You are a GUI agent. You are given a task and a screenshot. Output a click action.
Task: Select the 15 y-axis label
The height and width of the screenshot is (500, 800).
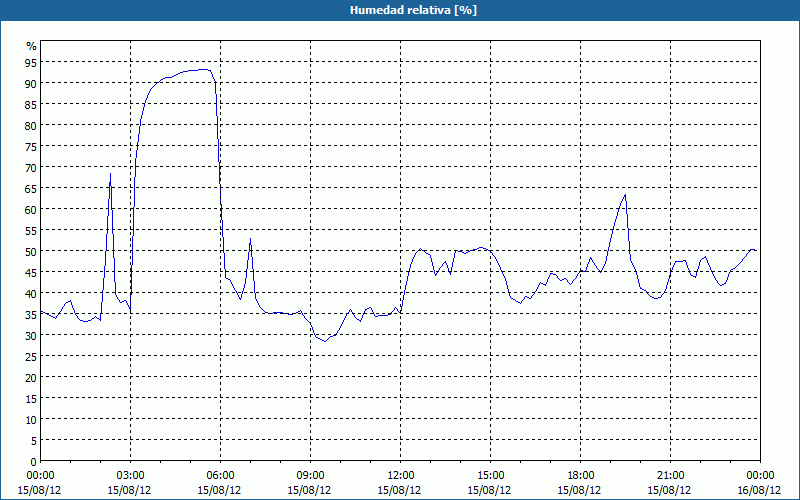(x=31, y=399)
